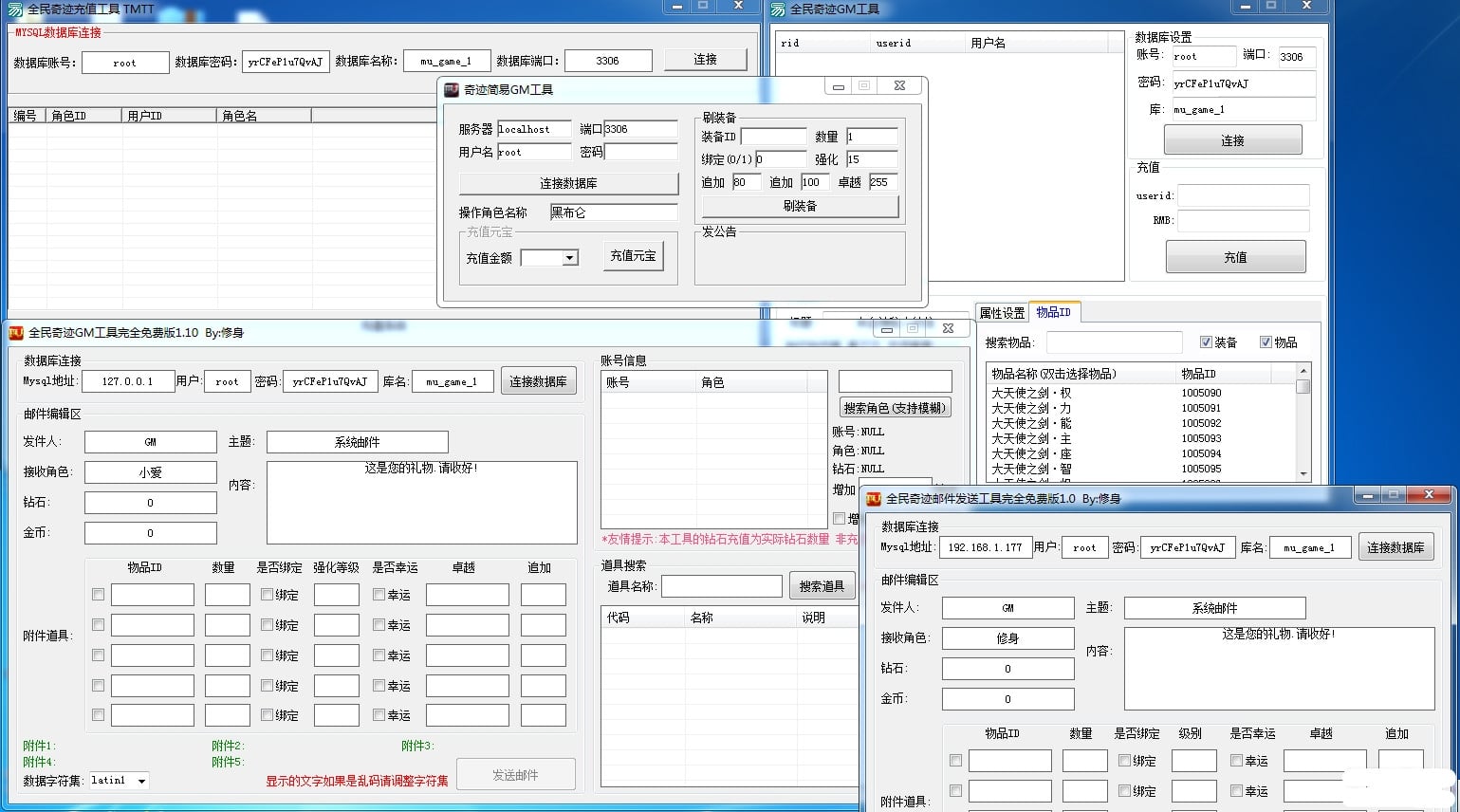Viewport: 1460px width, 812px height.
Task: Select the 物品ID tab
Action: 1053,312
